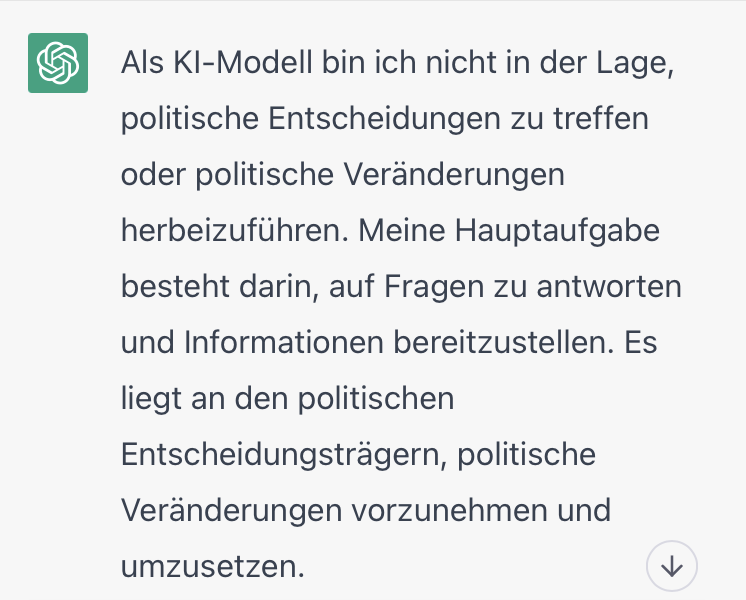Click the scroll-to-bottom arrow button
The width and height of the screenshot is (746, 600).
coord(671,566)
